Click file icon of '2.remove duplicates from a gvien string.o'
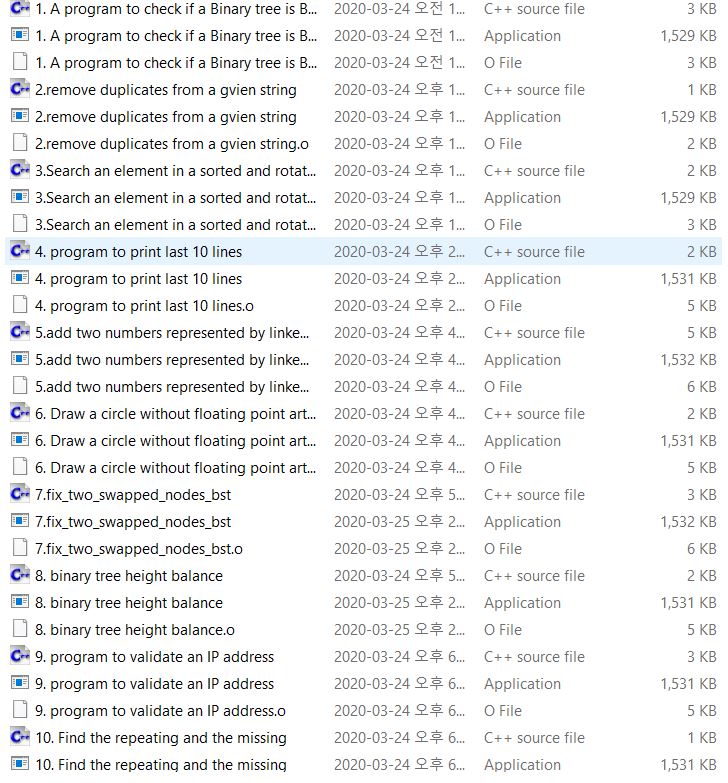Image resolution: width=728 pixels, height=783 pixels. click(20, 143)
